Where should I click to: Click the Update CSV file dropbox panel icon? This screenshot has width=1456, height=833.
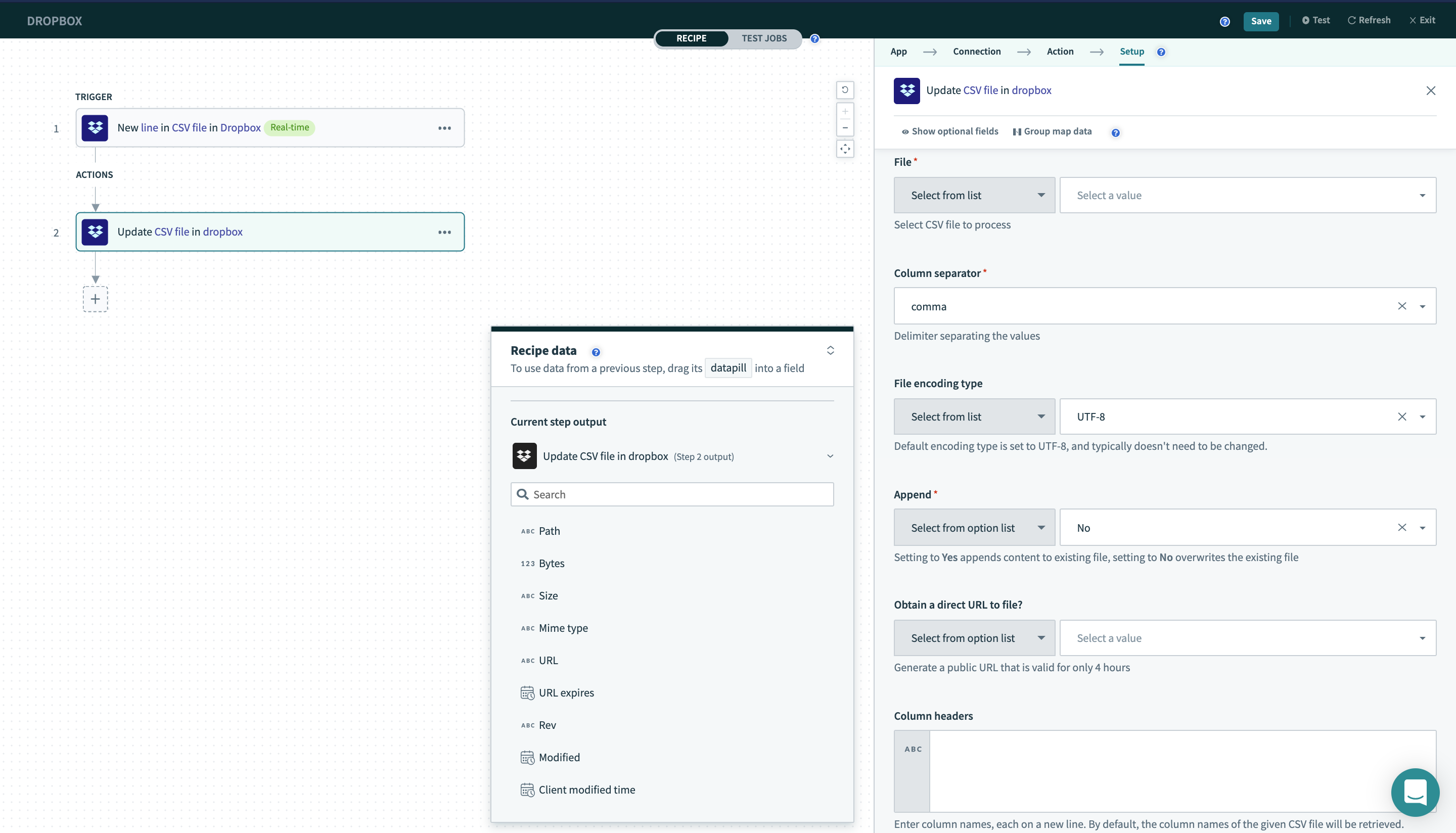[906, 90]
